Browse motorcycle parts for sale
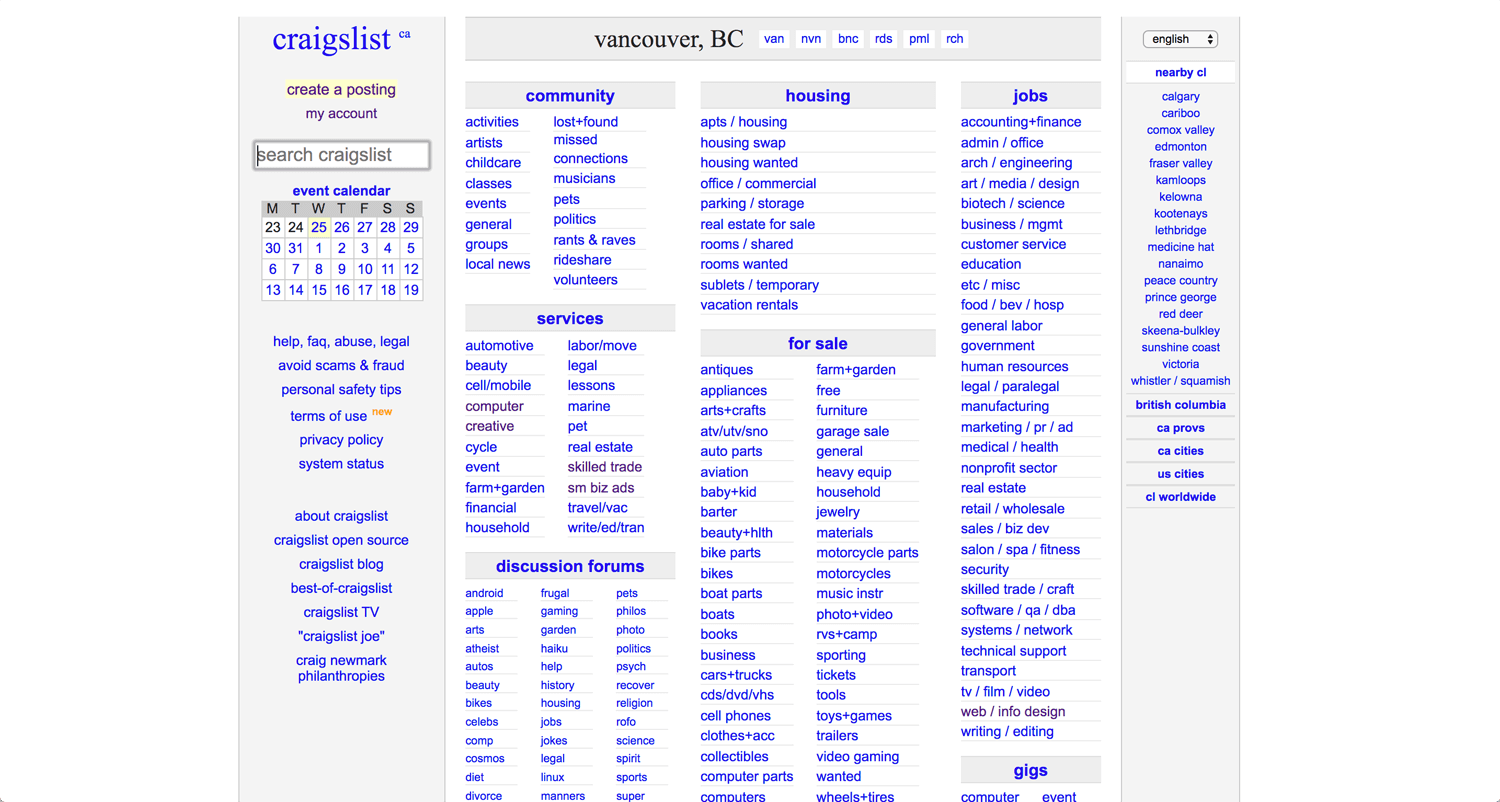 867,553
